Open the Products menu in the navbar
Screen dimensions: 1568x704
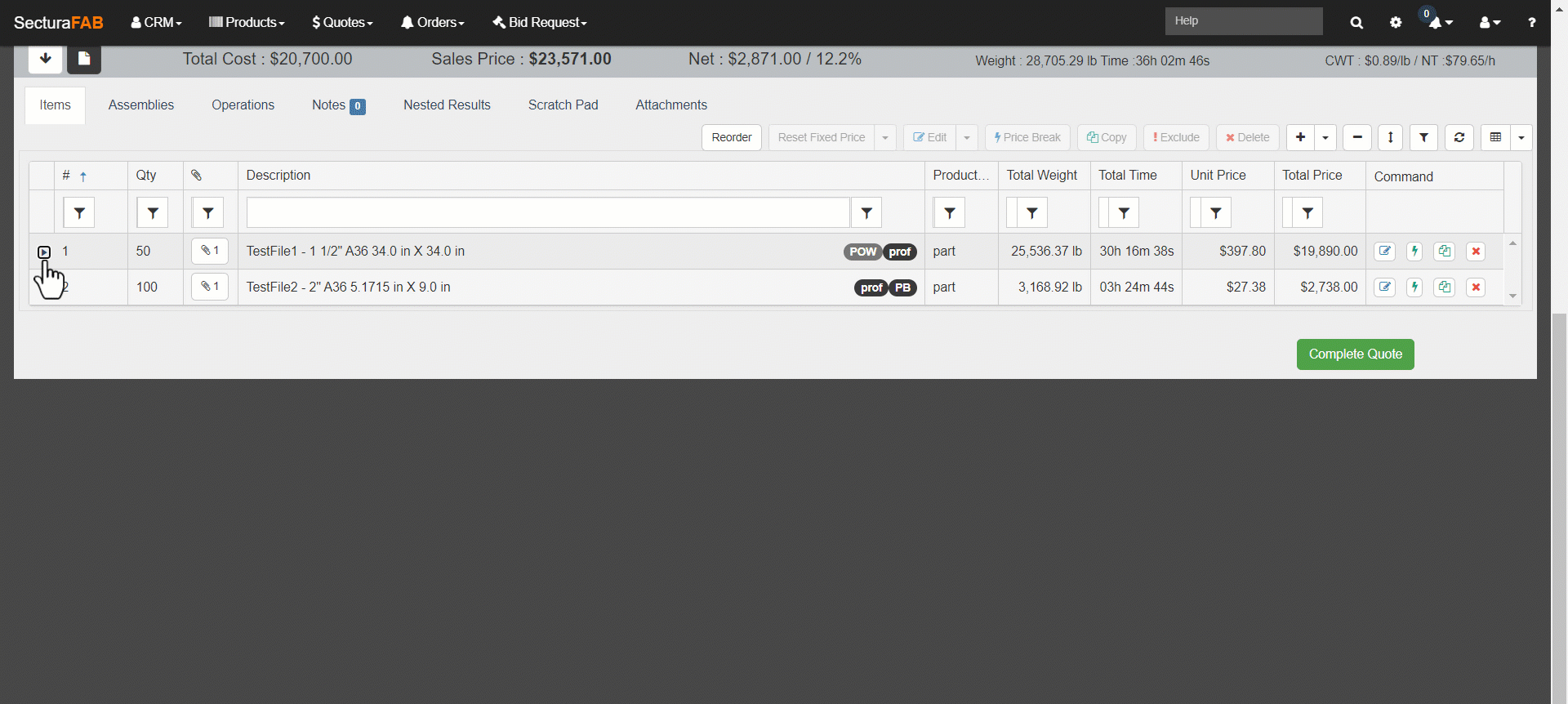(247, 23)
